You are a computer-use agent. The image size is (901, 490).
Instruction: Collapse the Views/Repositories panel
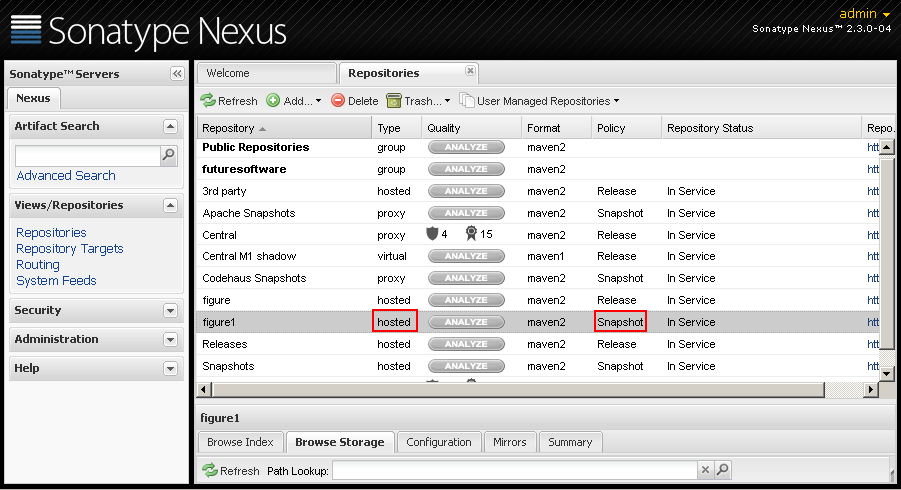coord(170,206)
